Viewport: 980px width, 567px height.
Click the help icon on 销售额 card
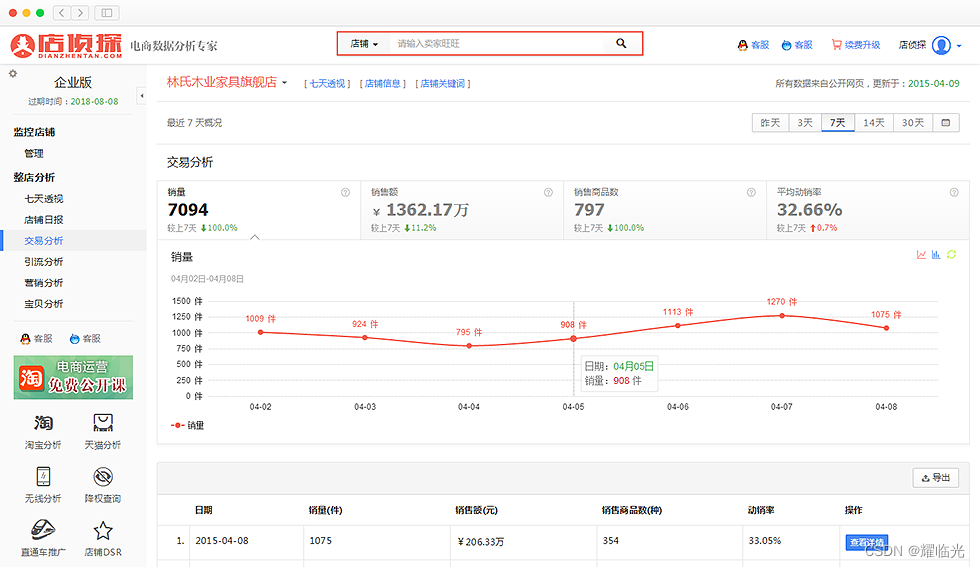point(548,193)
